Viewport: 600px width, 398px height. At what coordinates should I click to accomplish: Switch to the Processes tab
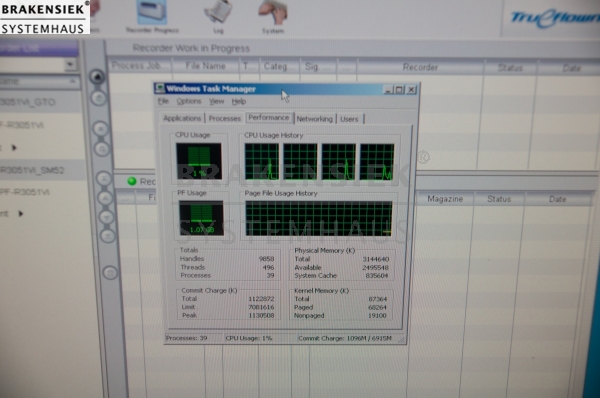click(x=225, y=119)
